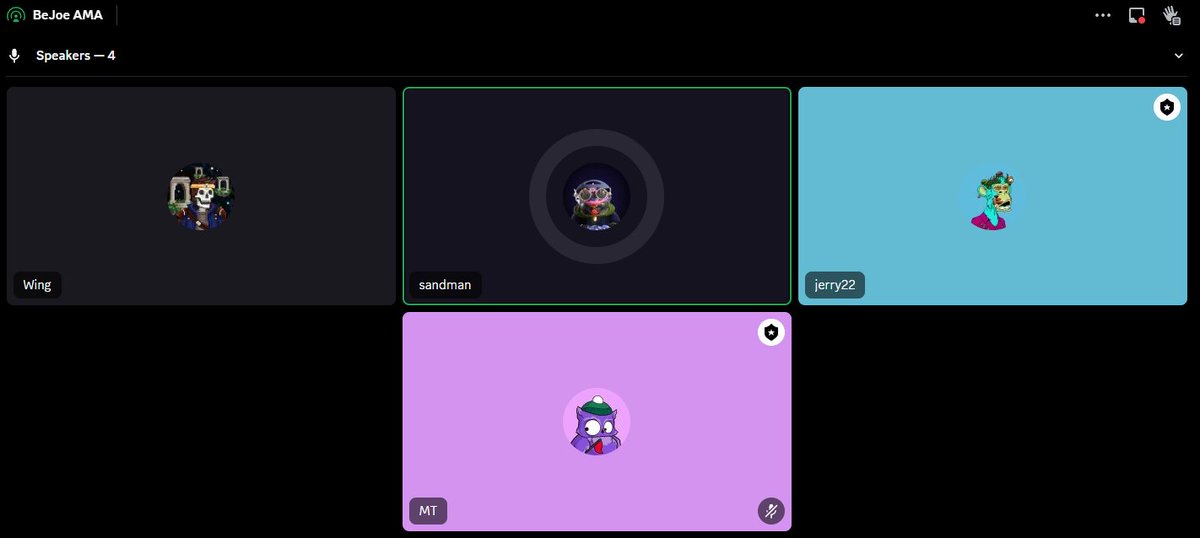The width and height of the screenshot is (1200, 538).
Task: Click the stage channel icon beside BeJoe AMA
Action: point(16,15)
